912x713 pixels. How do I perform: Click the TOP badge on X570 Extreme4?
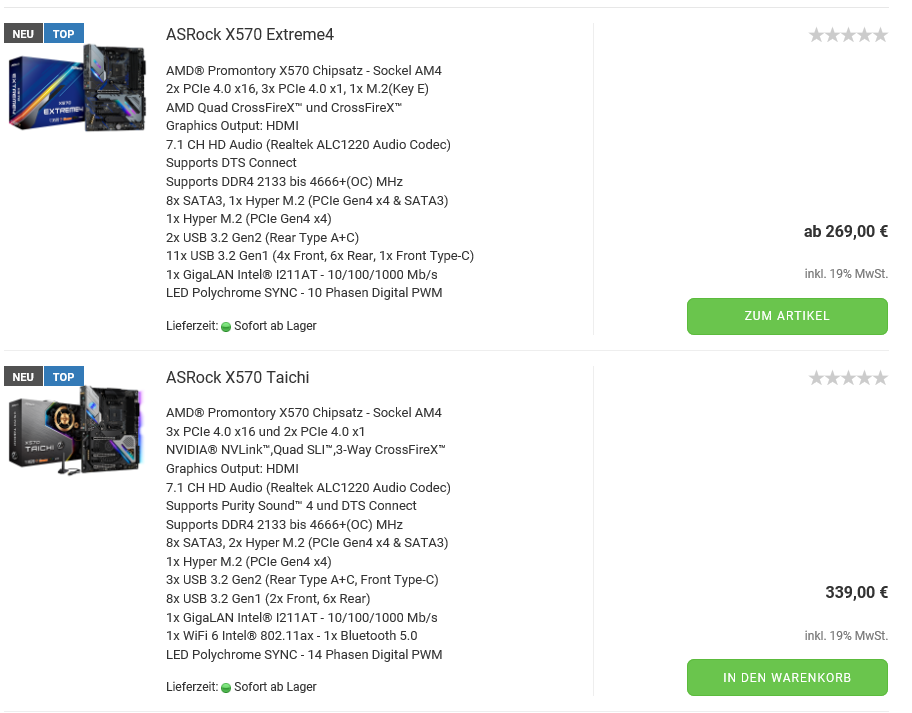63,34
